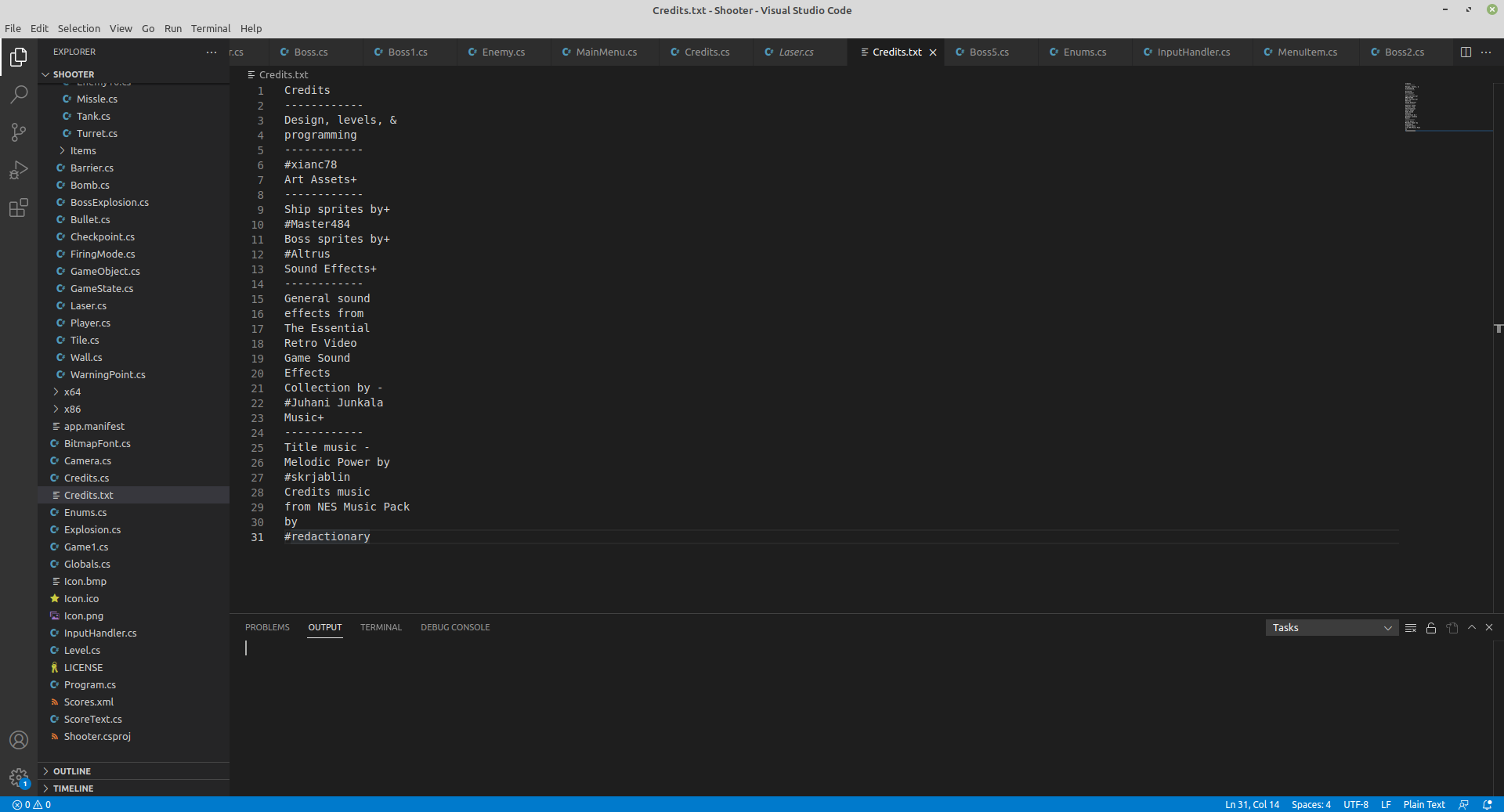Viewport: 1504px width, 812px height.
Task: Clear the output panel
Action: 1410,628
